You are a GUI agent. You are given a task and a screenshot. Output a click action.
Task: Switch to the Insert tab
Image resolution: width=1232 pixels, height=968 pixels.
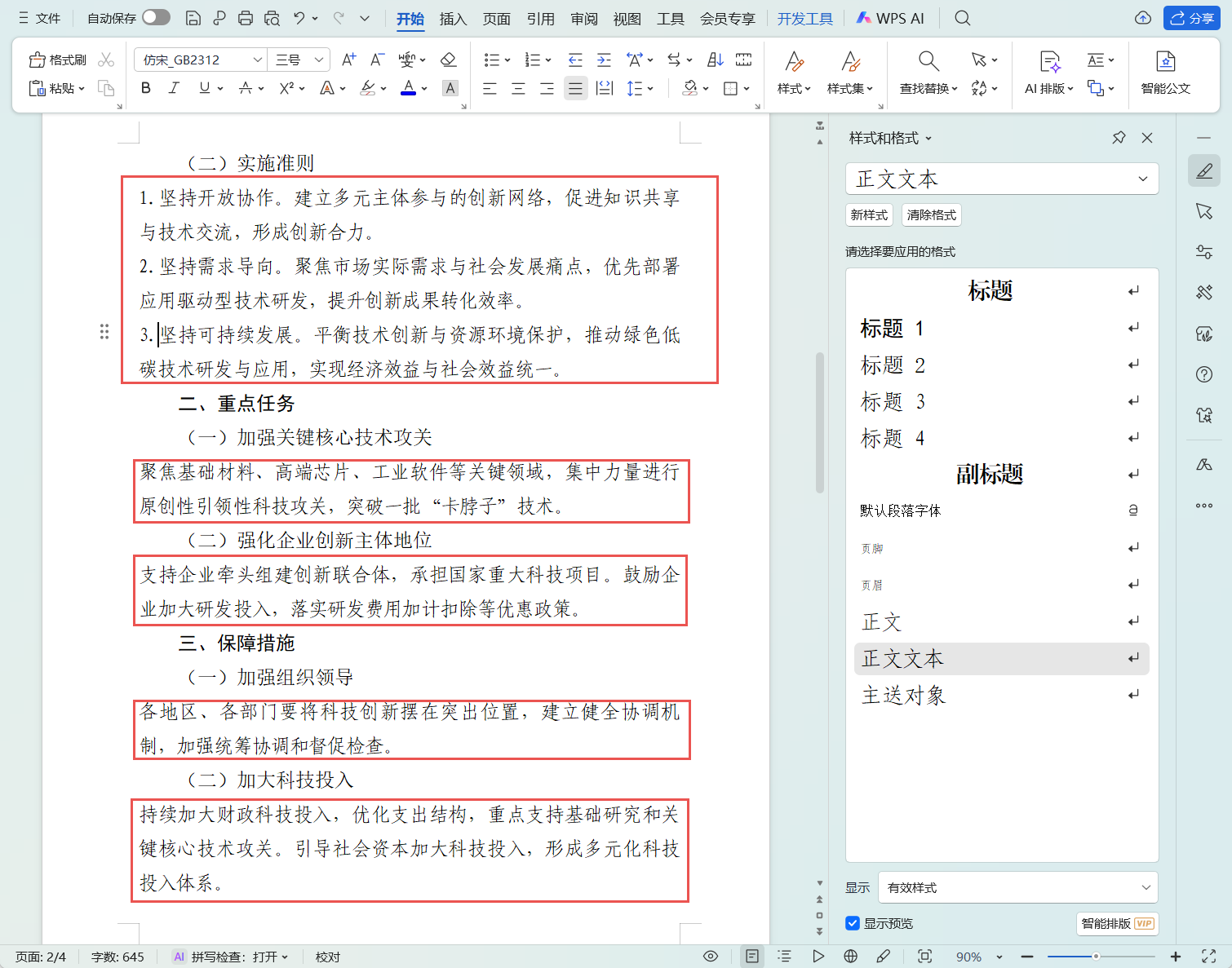(453, 19)
